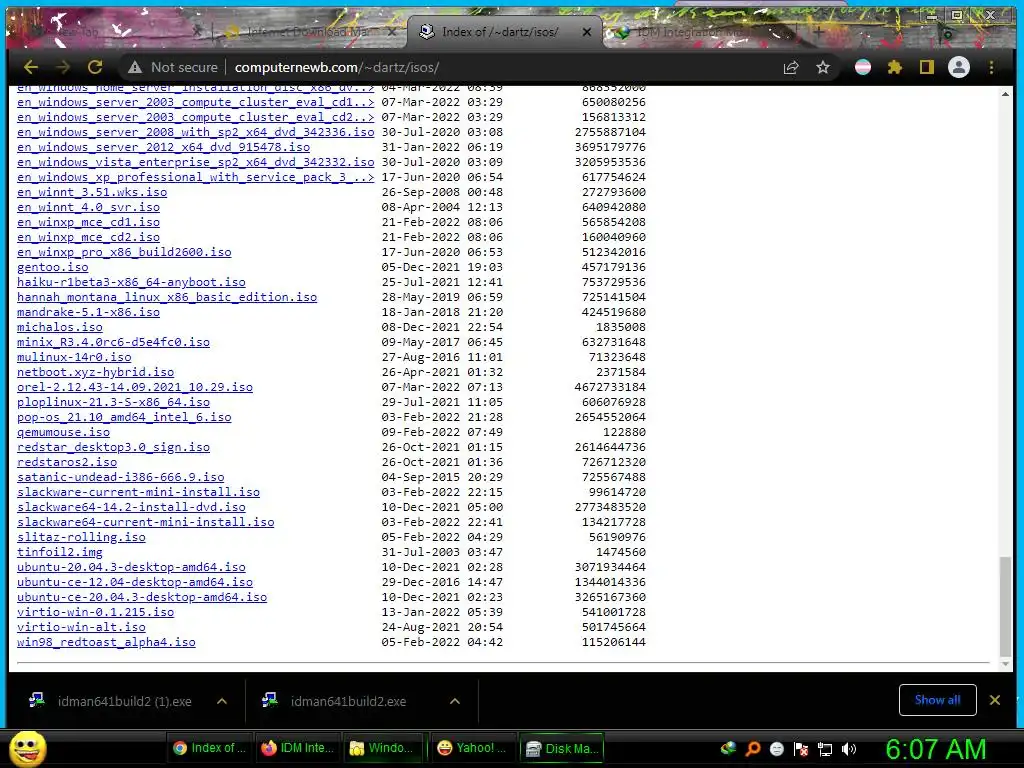
Task: Open en_winnt_3.51.wks.iso link
Action: pos(92,192)
